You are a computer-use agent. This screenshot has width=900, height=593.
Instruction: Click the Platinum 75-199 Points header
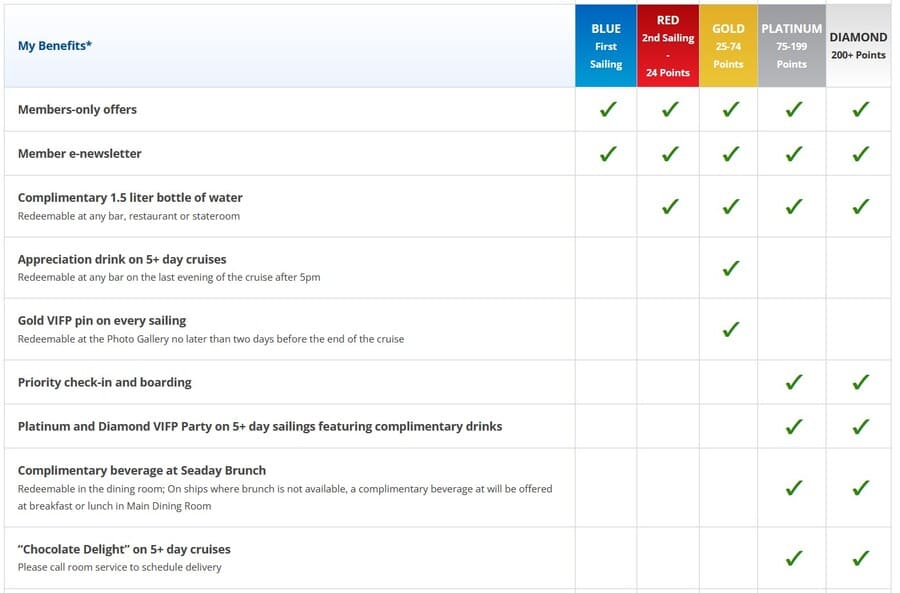[792, 46]
